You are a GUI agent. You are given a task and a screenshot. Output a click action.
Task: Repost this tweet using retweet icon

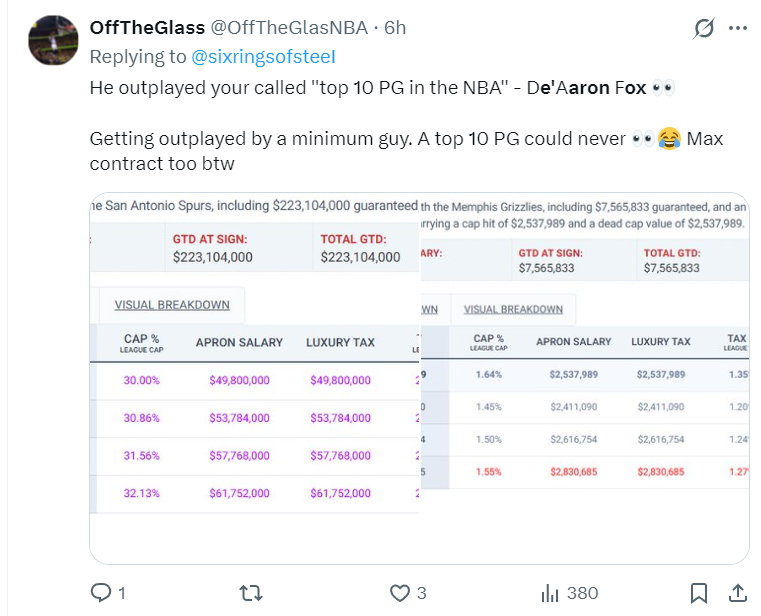click(252, 593)
